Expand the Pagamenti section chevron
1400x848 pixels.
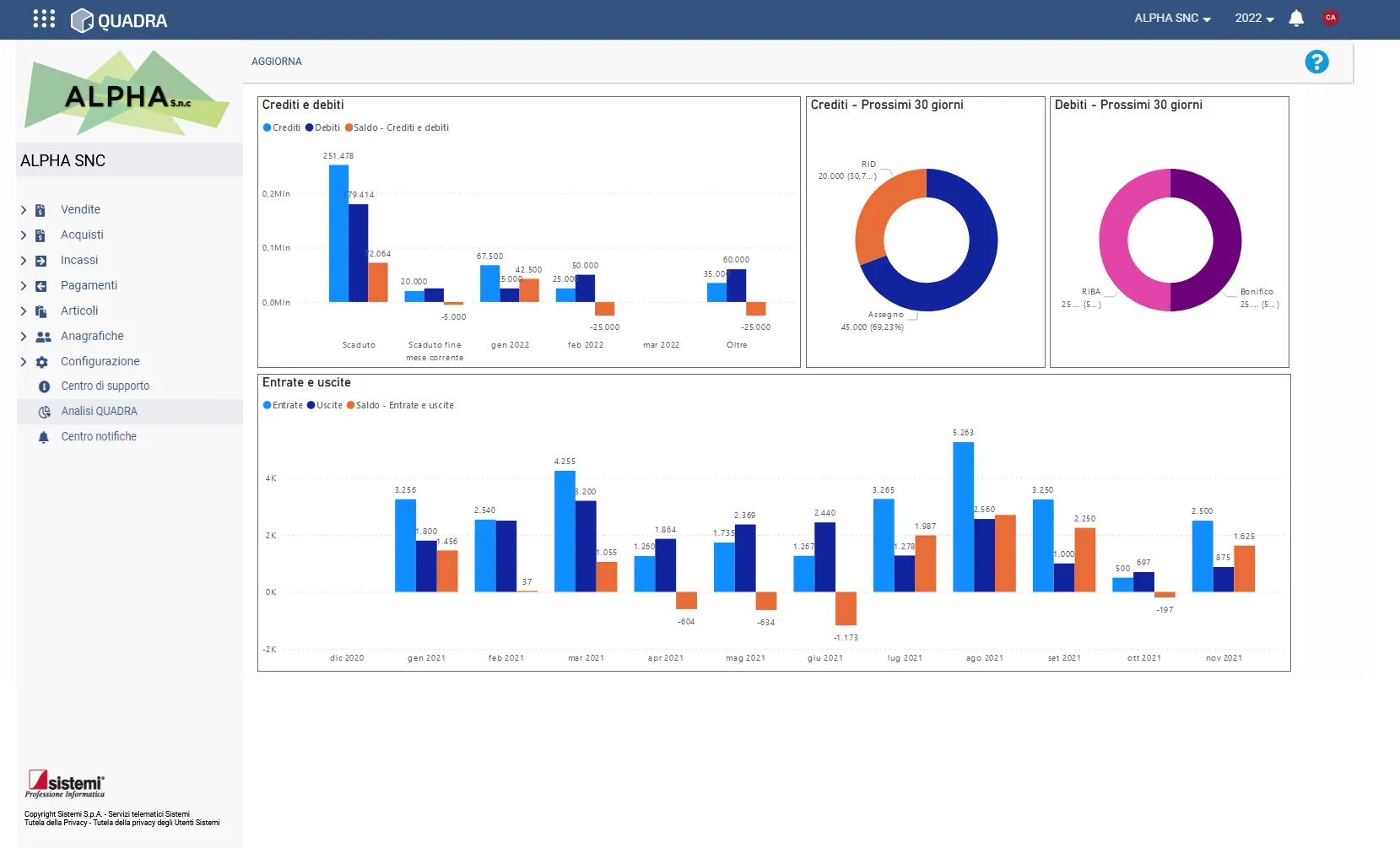coord(24,286)
